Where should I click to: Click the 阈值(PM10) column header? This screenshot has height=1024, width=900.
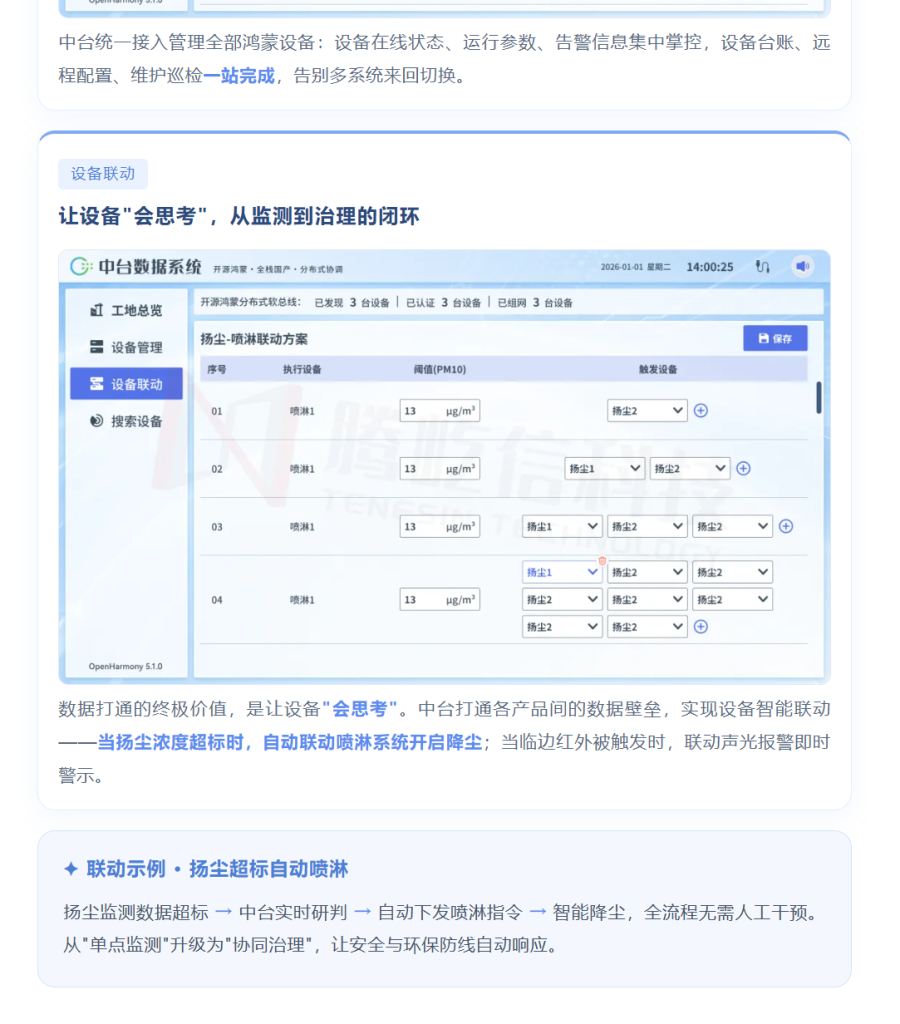coord(440,370)
